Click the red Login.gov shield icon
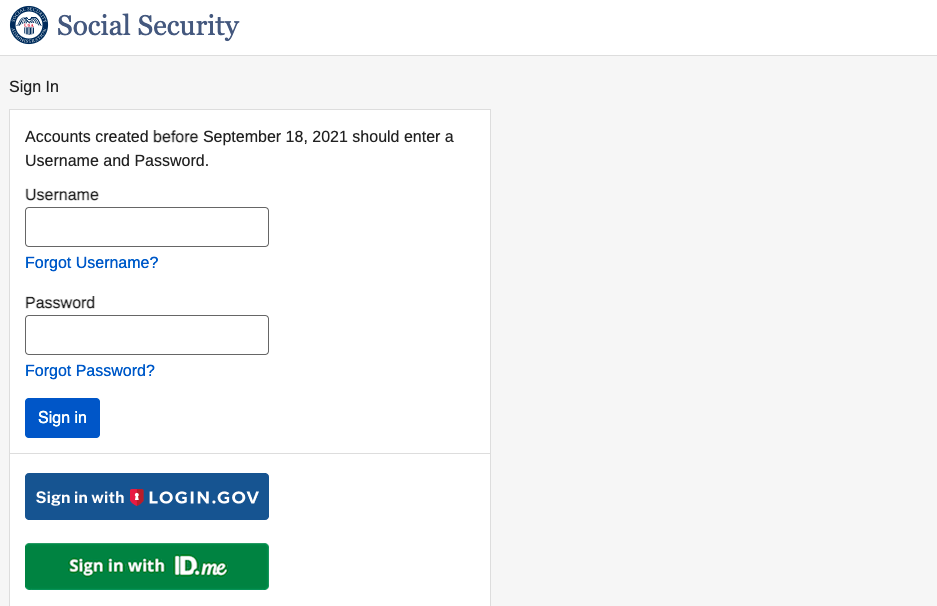The width and height of the screenshot is (937, 606). pos(137,497)
